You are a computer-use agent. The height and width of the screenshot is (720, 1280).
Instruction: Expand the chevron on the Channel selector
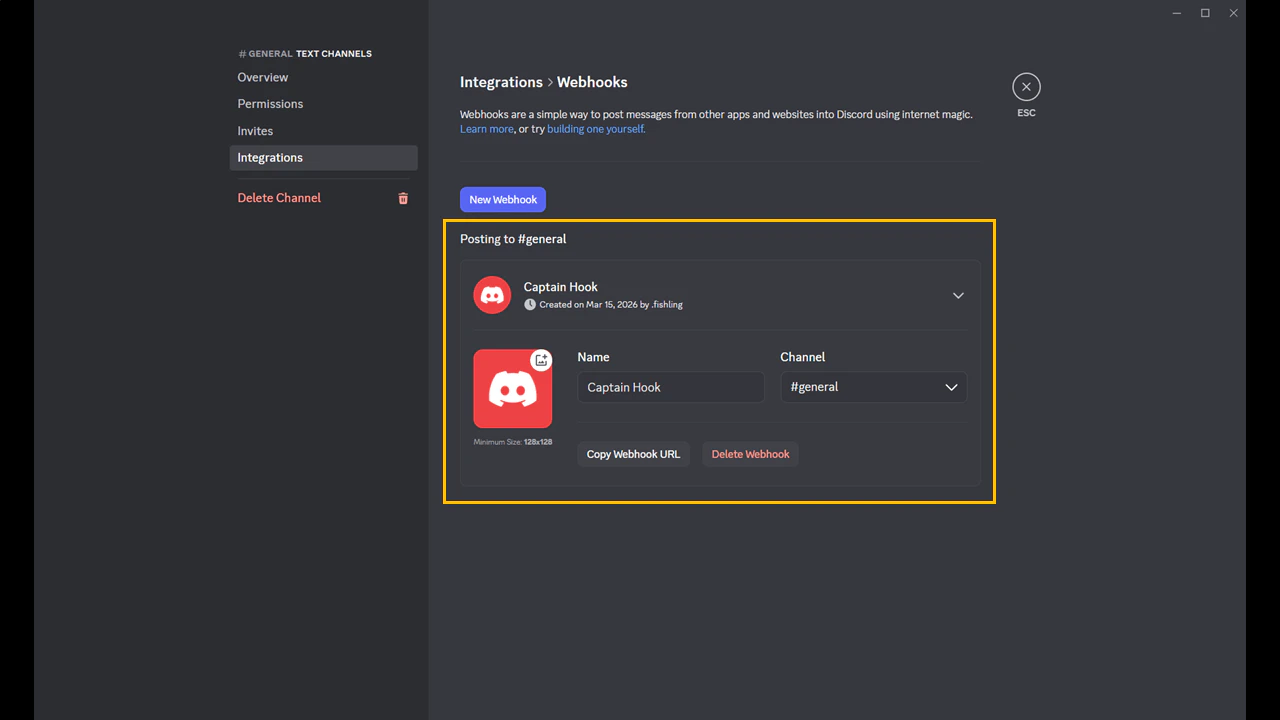click(951, 387)
